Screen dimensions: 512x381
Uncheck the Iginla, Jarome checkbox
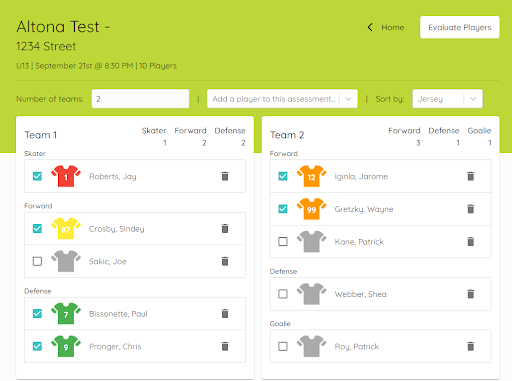click(283, 176)
